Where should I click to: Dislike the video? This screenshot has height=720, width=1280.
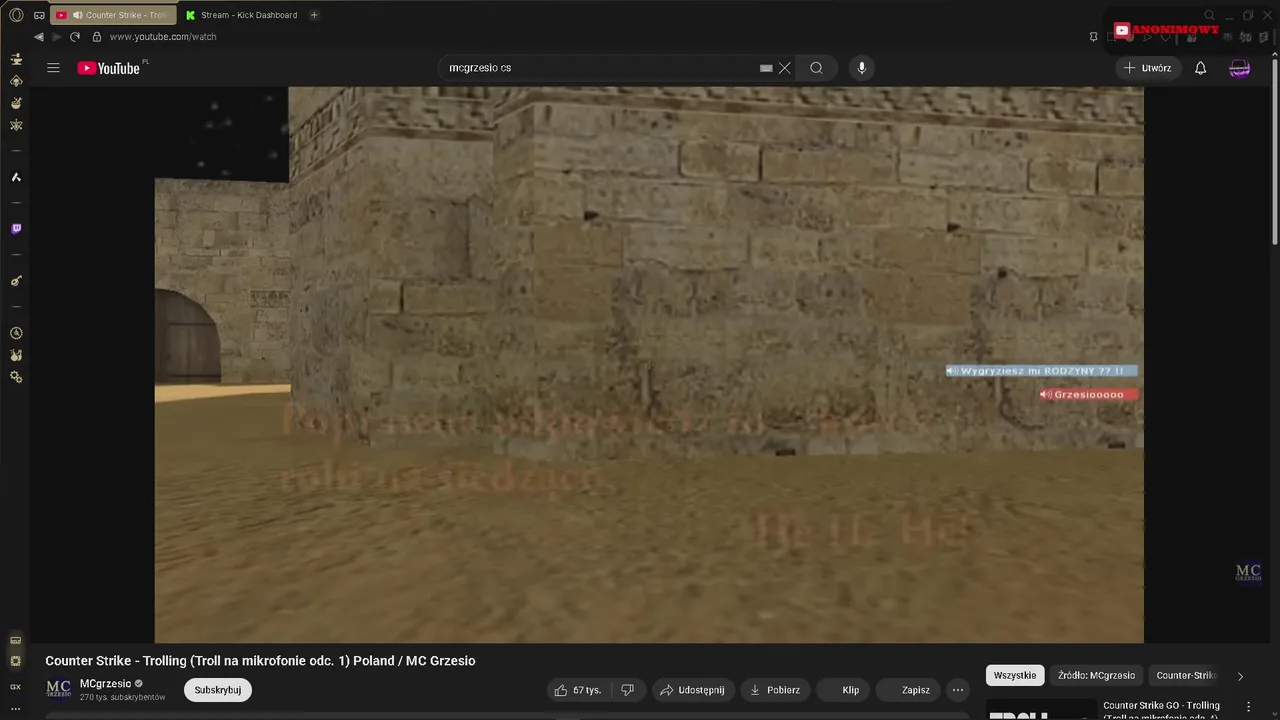click(x=628, y=690)
